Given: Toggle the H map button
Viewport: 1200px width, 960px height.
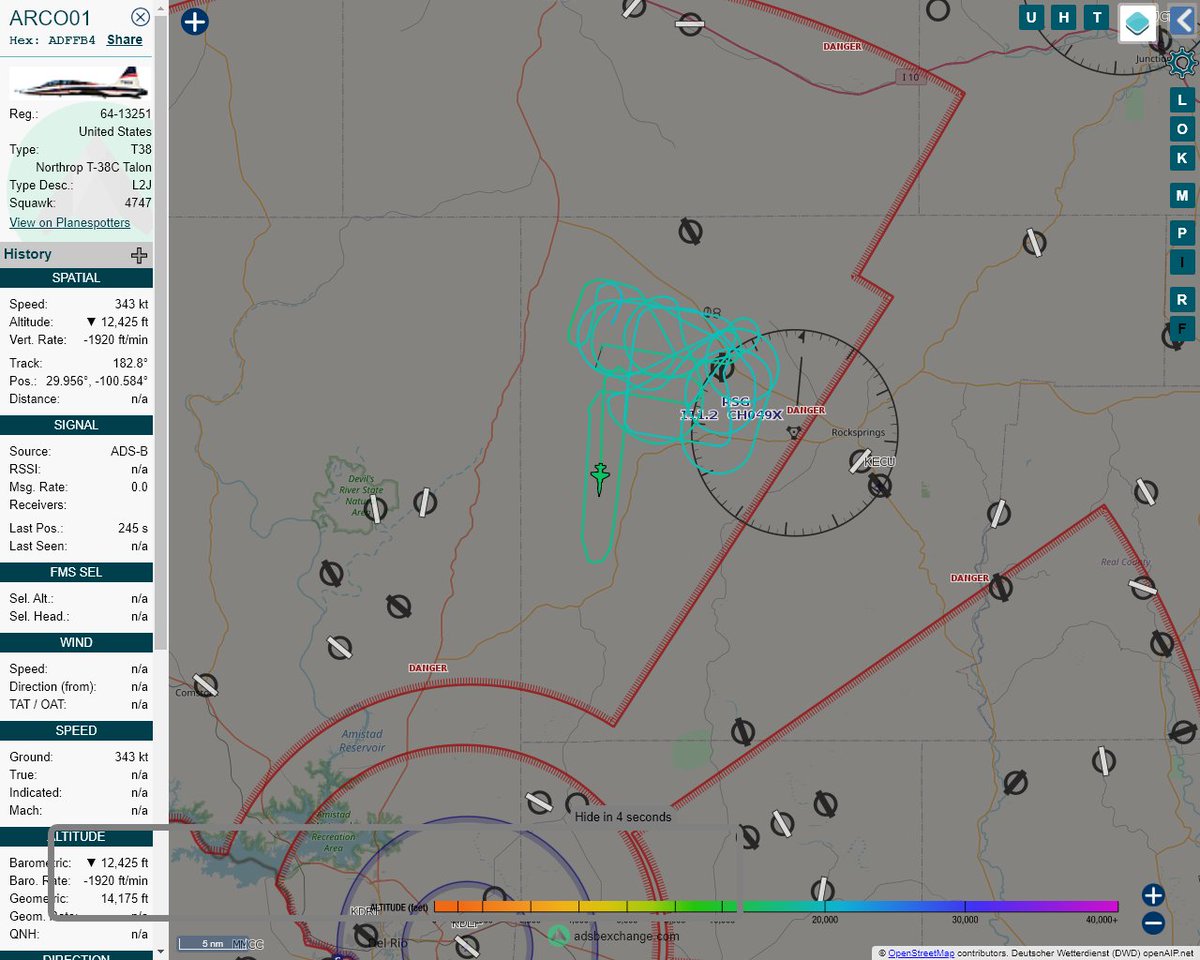Looking at the screenshot, I should click(x=1064, y=17).
